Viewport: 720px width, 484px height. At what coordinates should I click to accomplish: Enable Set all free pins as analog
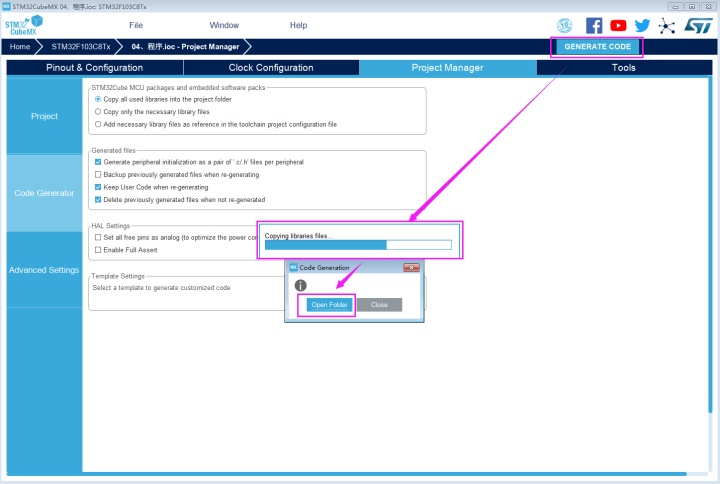click(x=98, y=237)
